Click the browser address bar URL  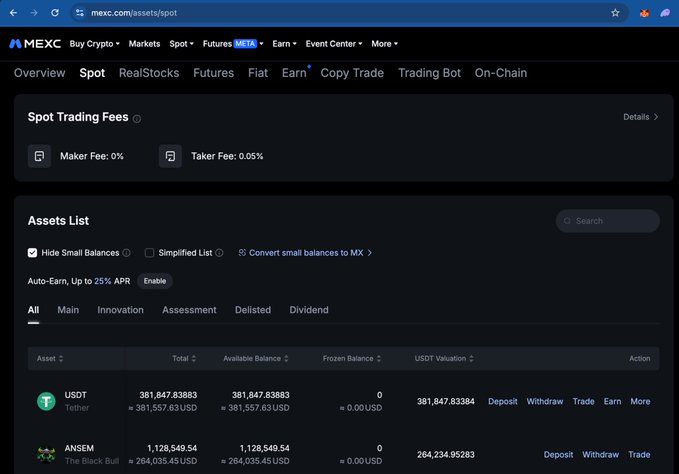coord(134,13)
